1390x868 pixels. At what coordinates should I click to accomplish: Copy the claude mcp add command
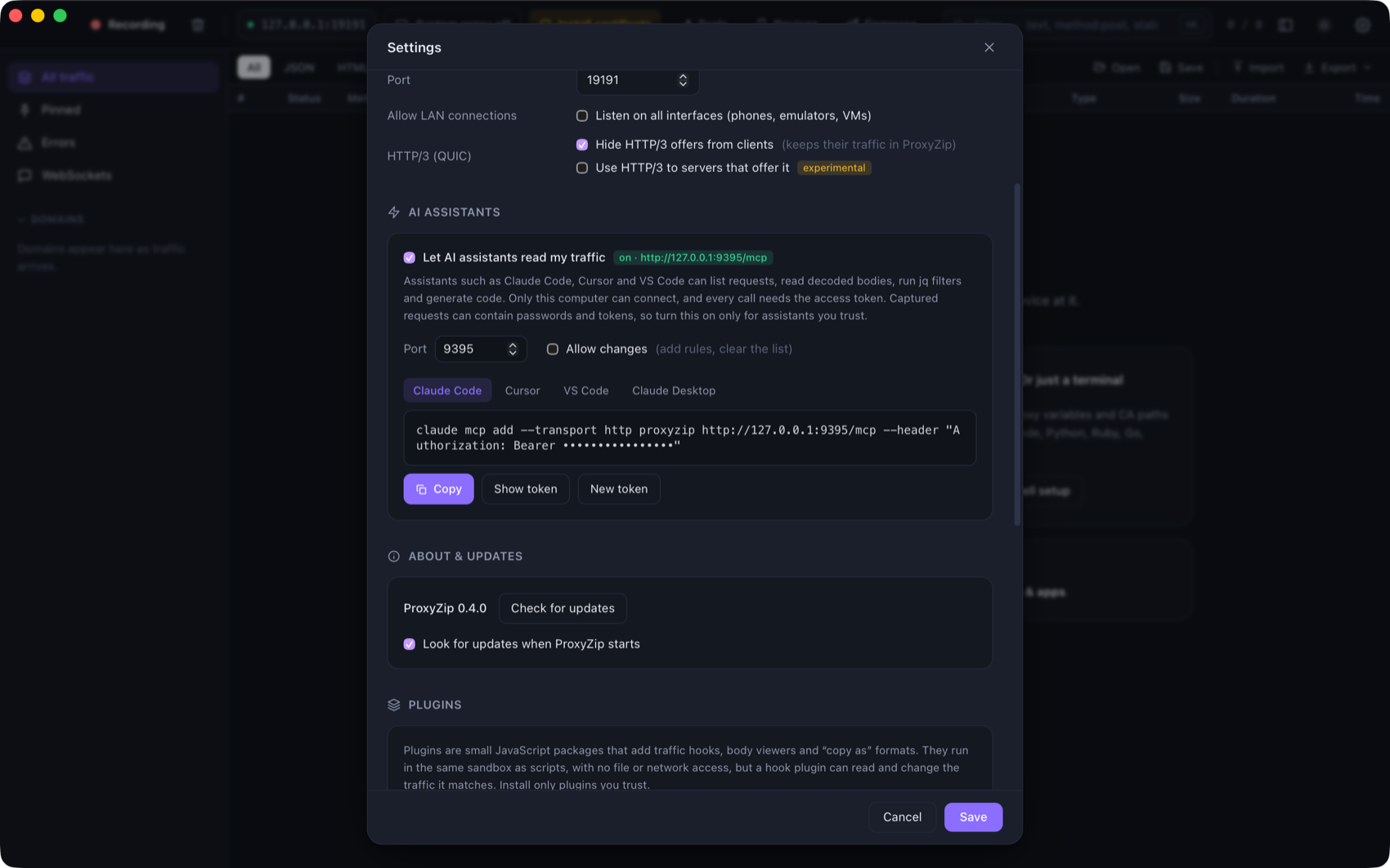438,489
